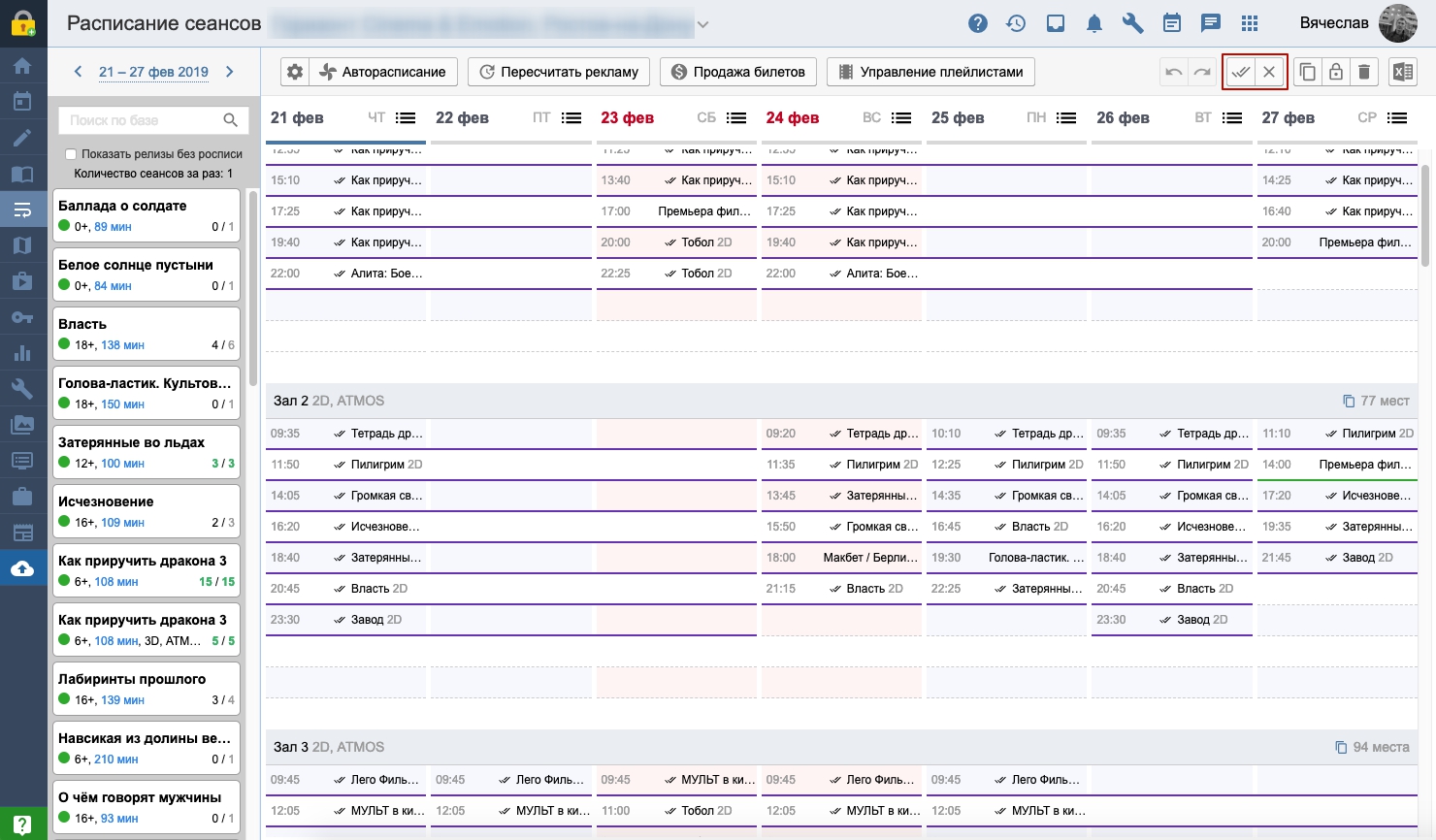Click the trash delete icon in toolbar
The image size is (1436, 840).
pyautogui.click(x=1364, y=72)
